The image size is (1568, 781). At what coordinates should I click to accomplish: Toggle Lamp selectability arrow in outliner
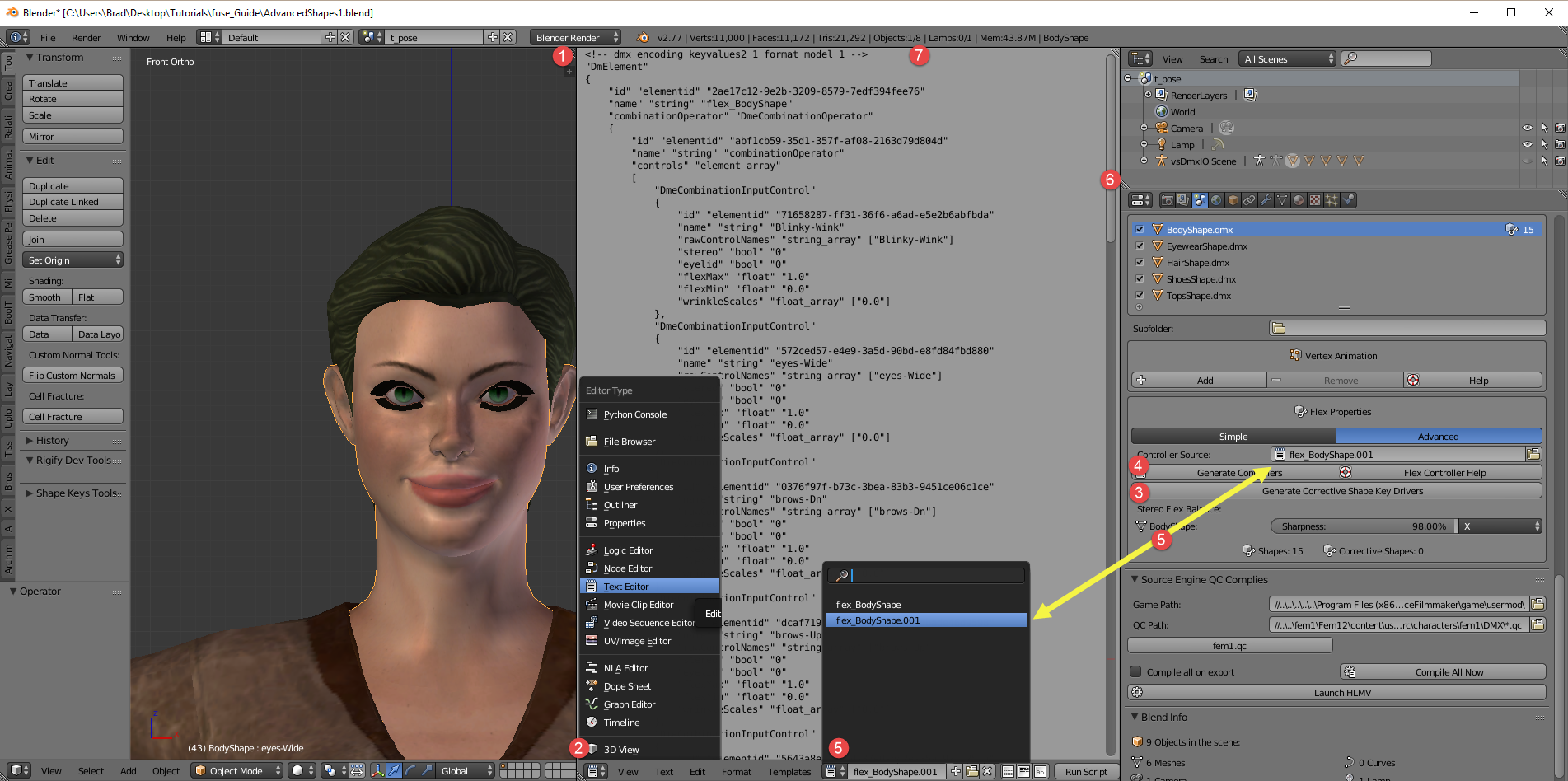click(1544, 145)
